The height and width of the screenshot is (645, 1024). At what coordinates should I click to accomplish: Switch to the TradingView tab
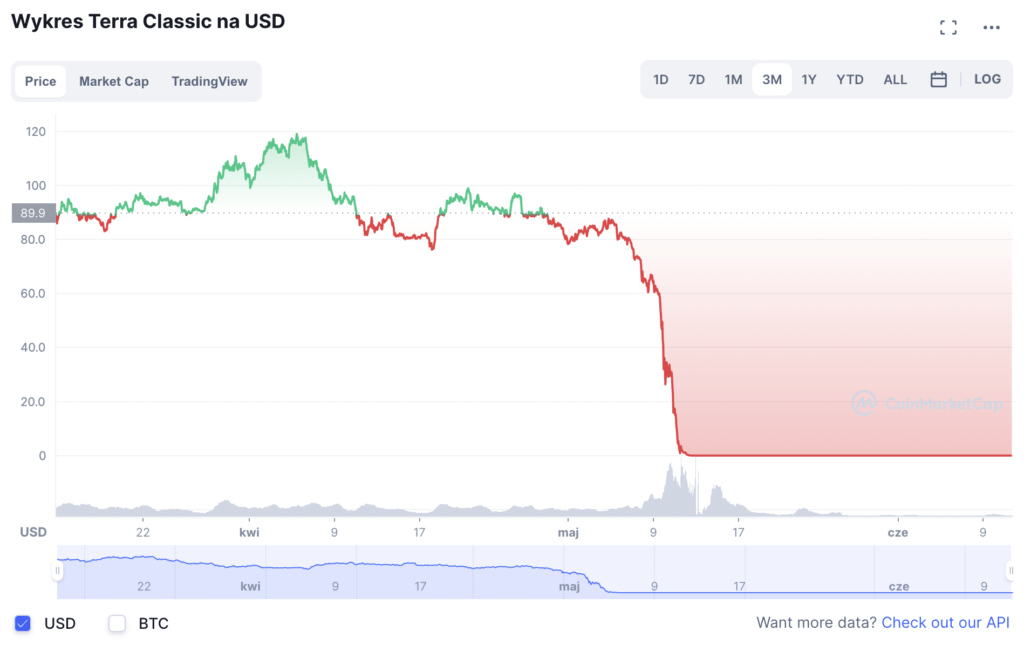(x=209, y=81)
